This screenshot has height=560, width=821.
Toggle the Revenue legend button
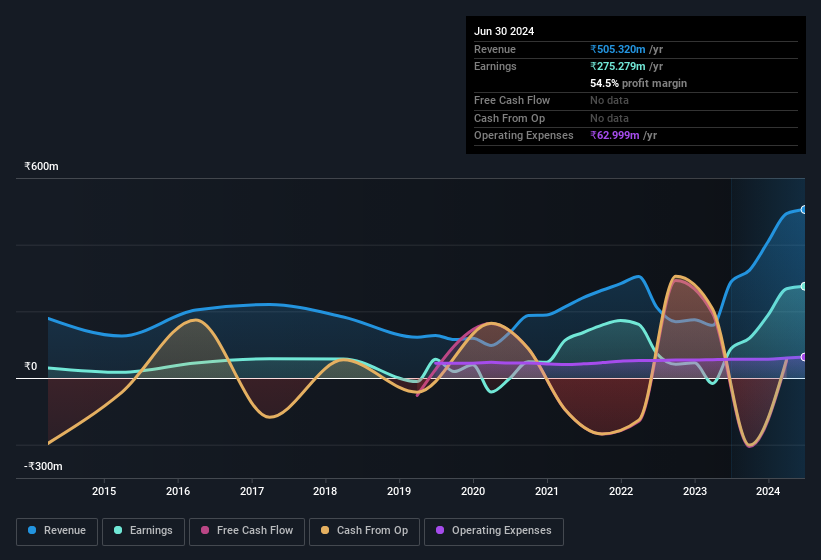tap(57, 531)
